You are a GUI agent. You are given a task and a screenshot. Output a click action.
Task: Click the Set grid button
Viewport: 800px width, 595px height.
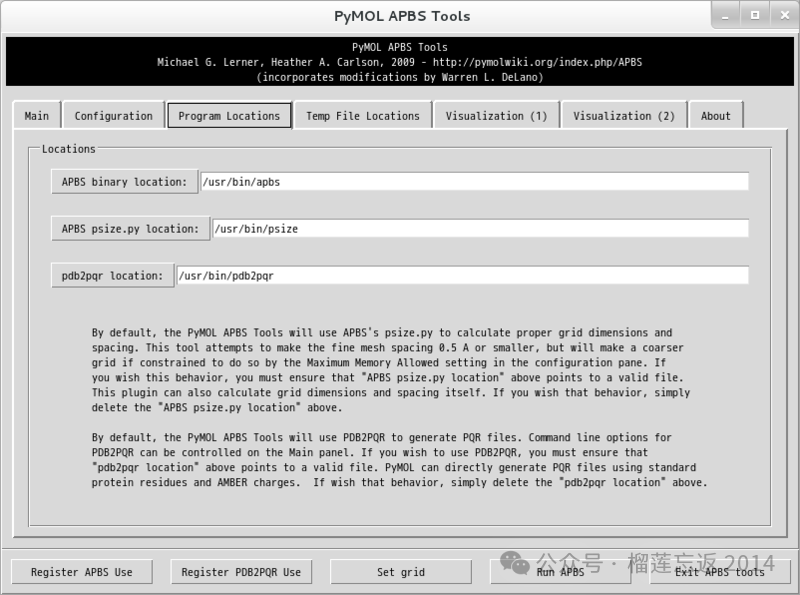(x=401, y=572)
